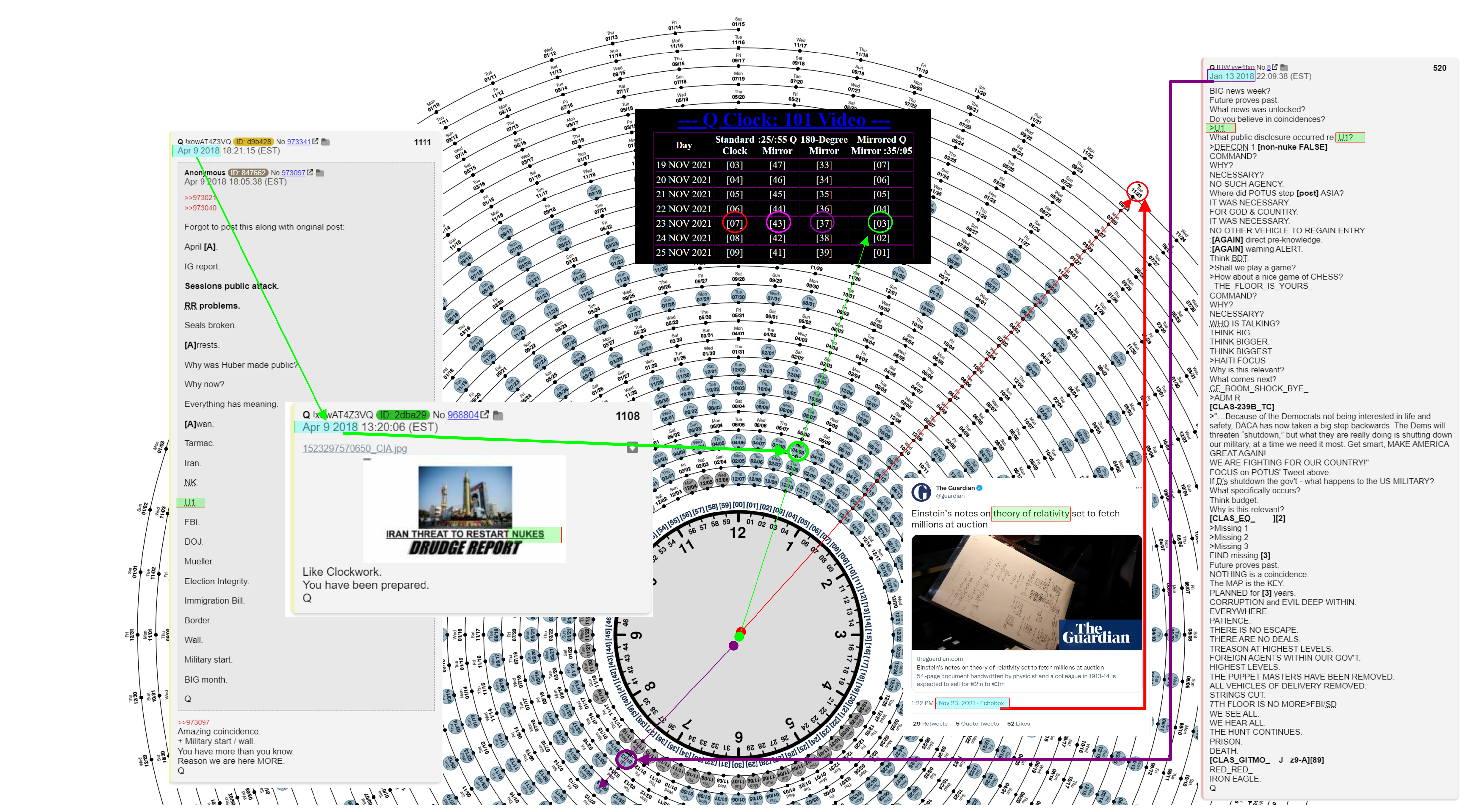Click @guardian handle in tweet

[x=950, y=496]
